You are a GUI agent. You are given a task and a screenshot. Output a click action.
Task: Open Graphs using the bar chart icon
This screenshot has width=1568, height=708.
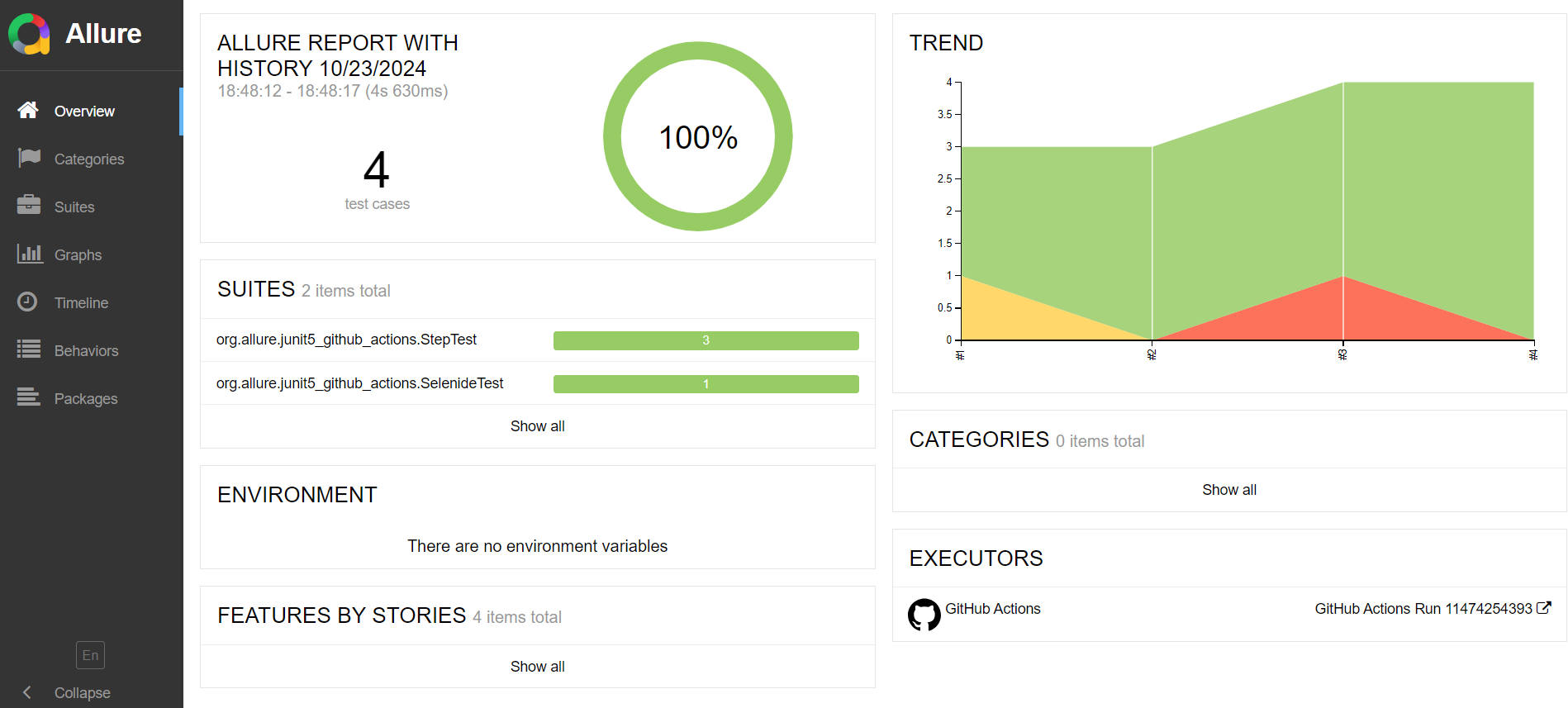coord(29,254)
